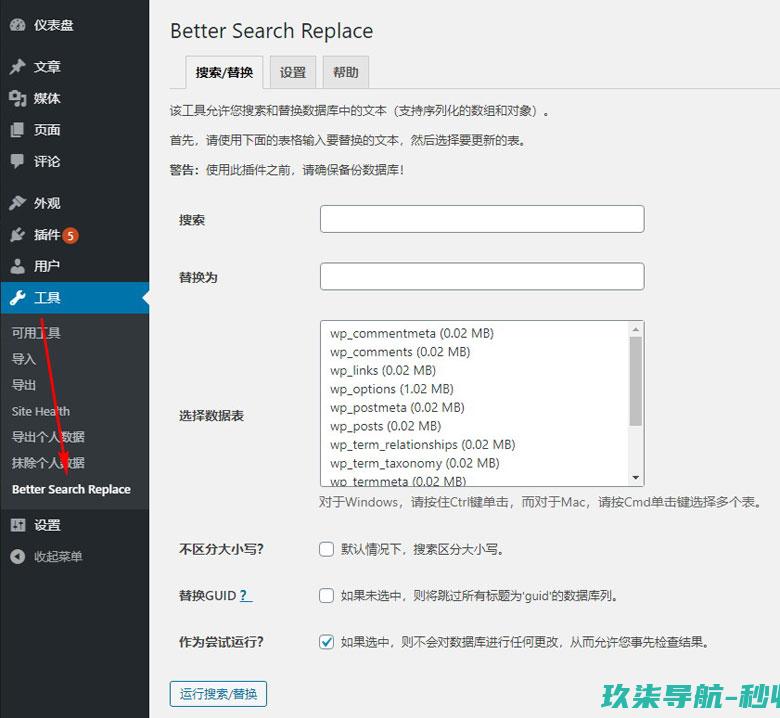Open the 仪表盘 menu
The image size is (780, 718).
pyautogui.click(x=53, y=25)
